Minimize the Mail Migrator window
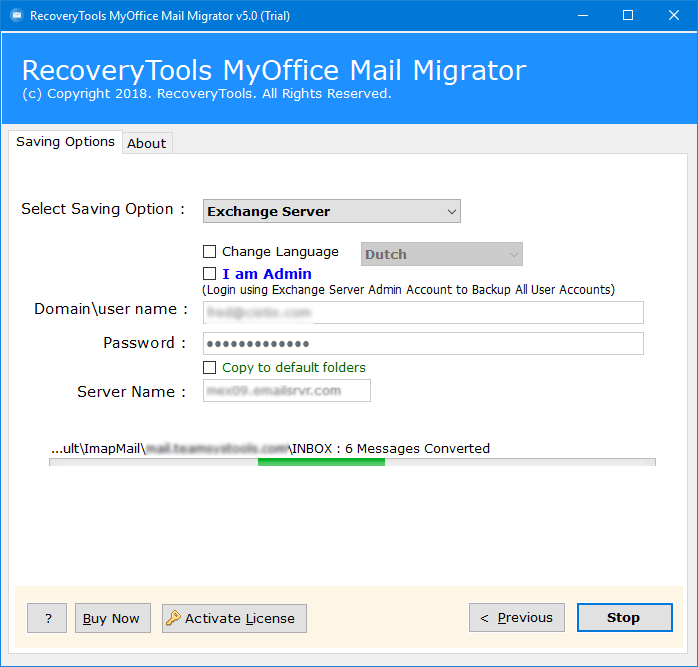The width and height of the screenshot is (698, 667). pyautogui.click(x=583, y=16)
